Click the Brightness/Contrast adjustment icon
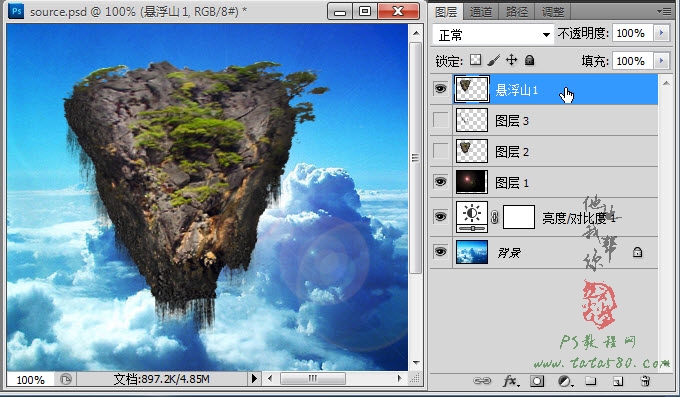Viewport: 680px width, 397px height. coord(472,217)
